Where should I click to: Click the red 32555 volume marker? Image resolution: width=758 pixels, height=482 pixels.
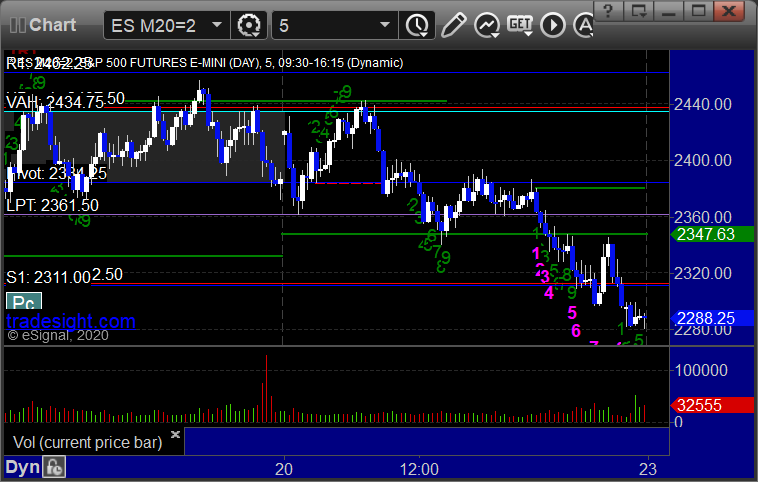pyautogui.click(x=712, y=405)
